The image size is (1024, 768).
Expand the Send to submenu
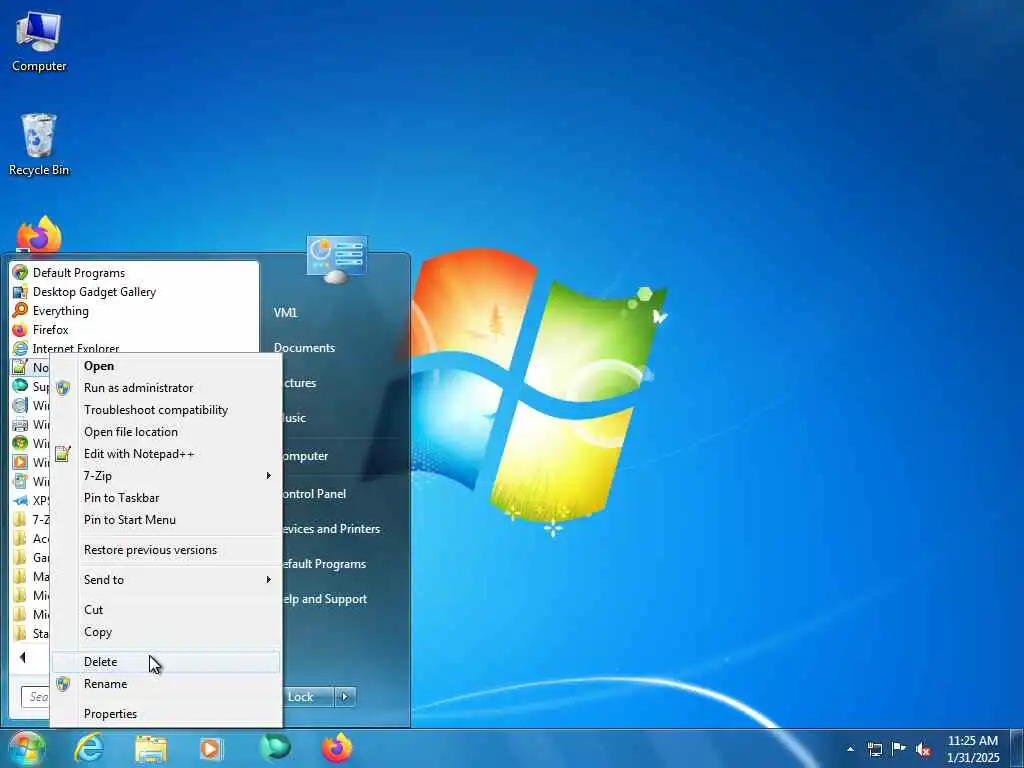(166, 579)
